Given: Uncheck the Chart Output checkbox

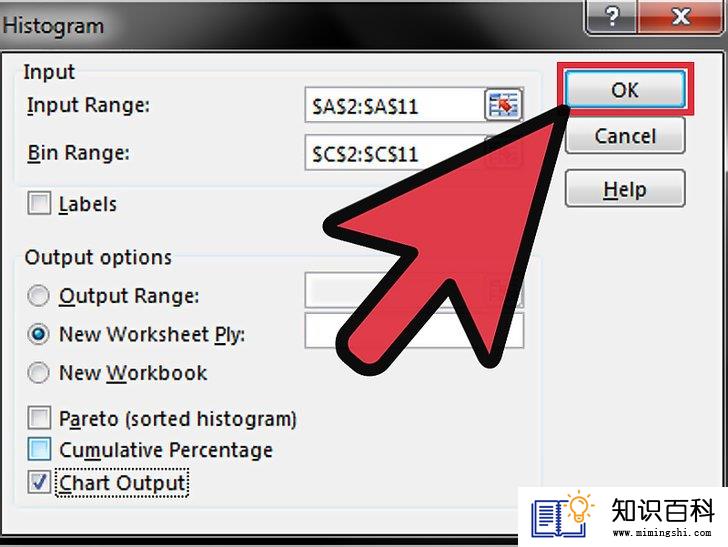Looking at the screenshot, I should coord(39,482).
